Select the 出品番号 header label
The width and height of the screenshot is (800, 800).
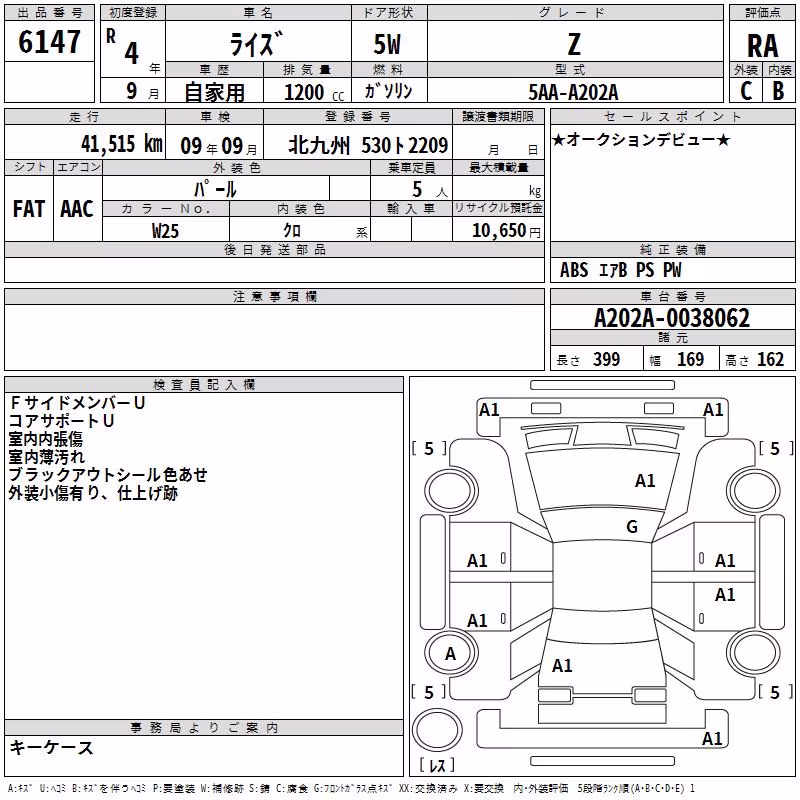pyautogui.click(x=49, y=13)
